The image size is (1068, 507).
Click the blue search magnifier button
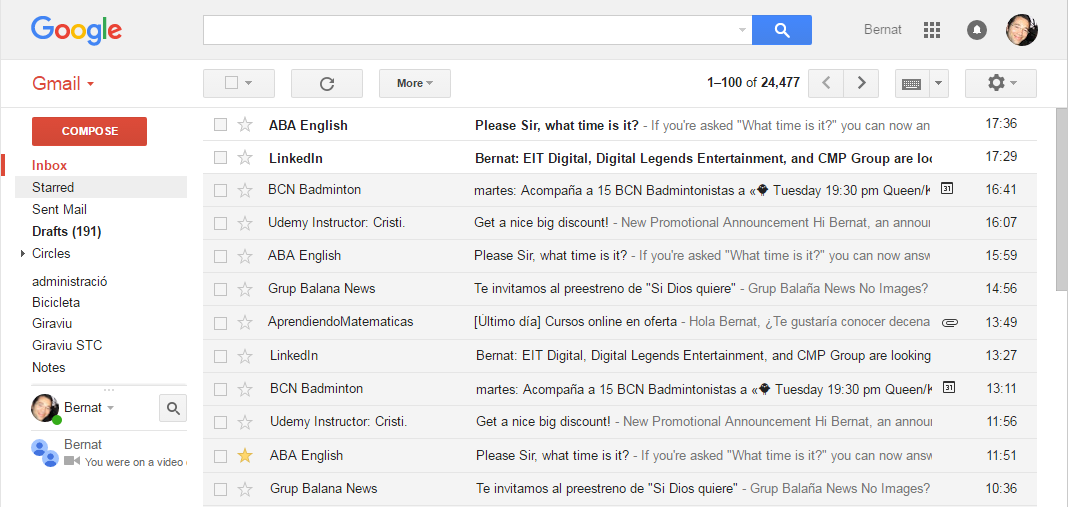(781, 30)
